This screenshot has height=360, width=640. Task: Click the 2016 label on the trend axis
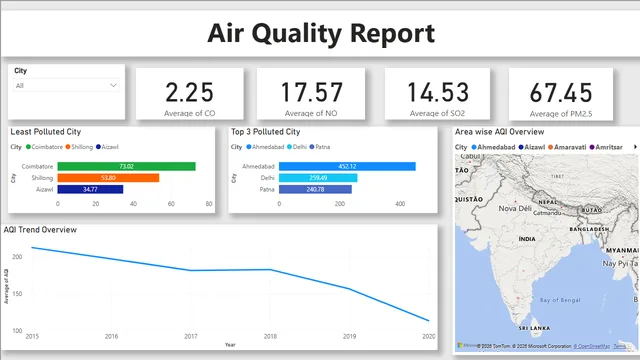[111, 336]
